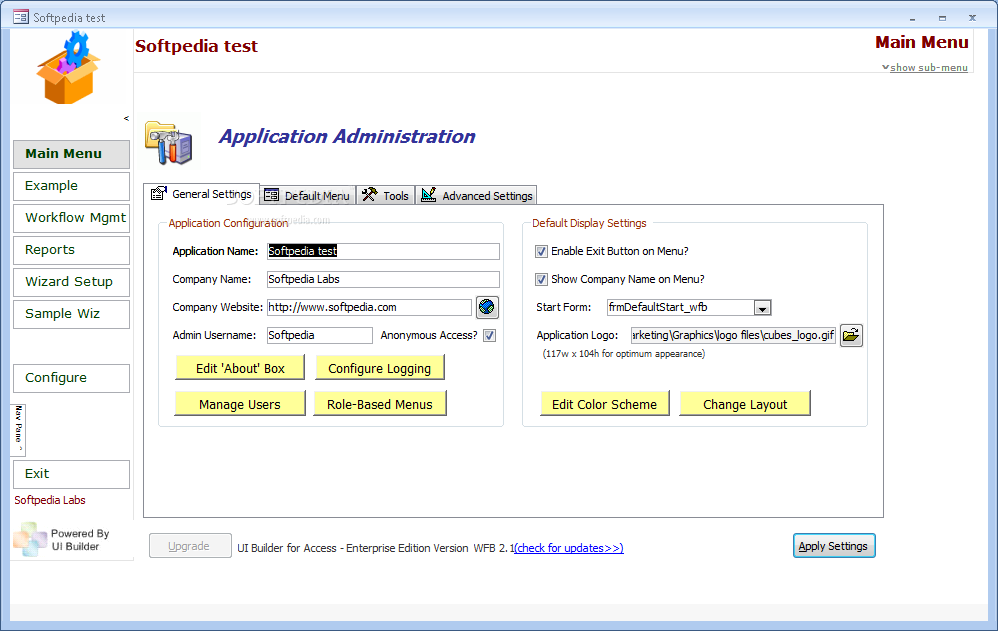Click the Softpedia test heading
The image size is (998, 631).
coord(197,46)
